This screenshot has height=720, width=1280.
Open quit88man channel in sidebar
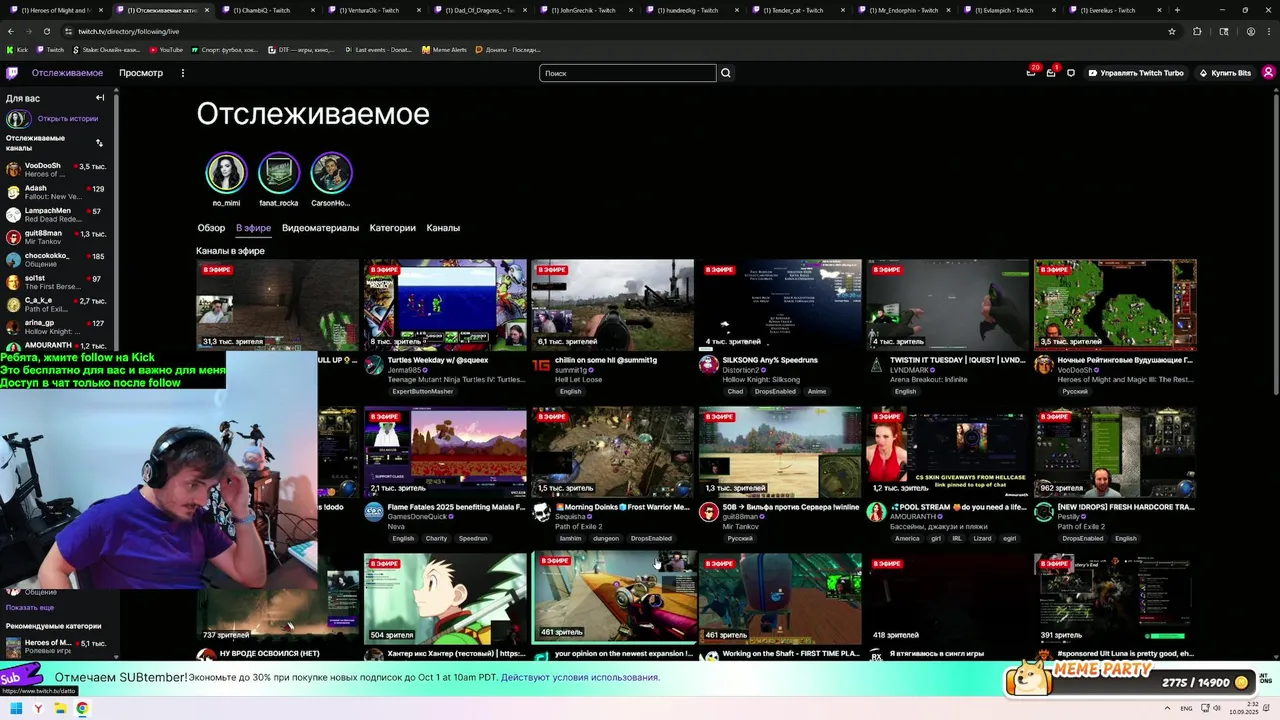(x=57, y=238)
